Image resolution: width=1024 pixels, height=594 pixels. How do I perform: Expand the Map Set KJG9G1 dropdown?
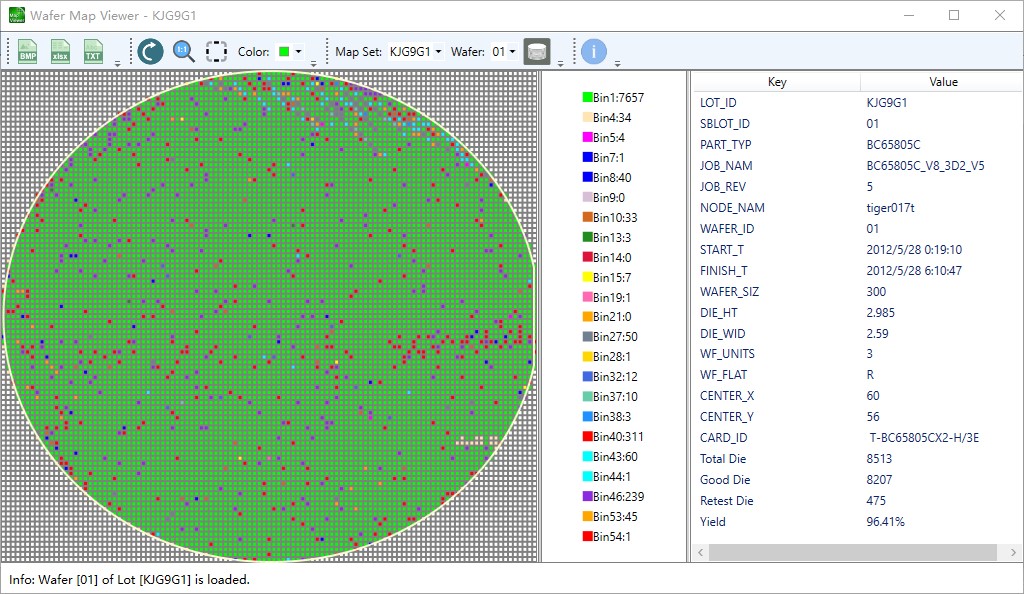point(415,51)
